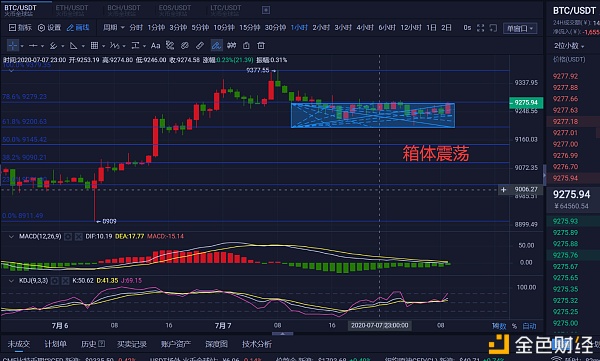Switch to the ETH/USDT pair tab

(72, 10)
